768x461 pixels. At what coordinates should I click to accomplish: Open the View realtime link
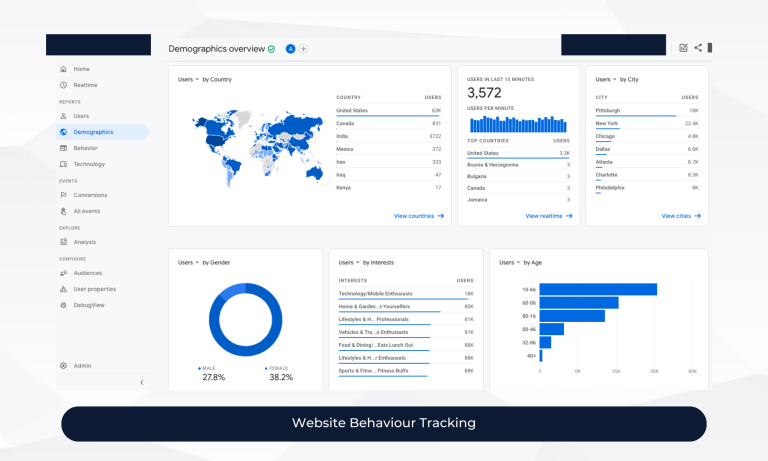pos(548,215)
